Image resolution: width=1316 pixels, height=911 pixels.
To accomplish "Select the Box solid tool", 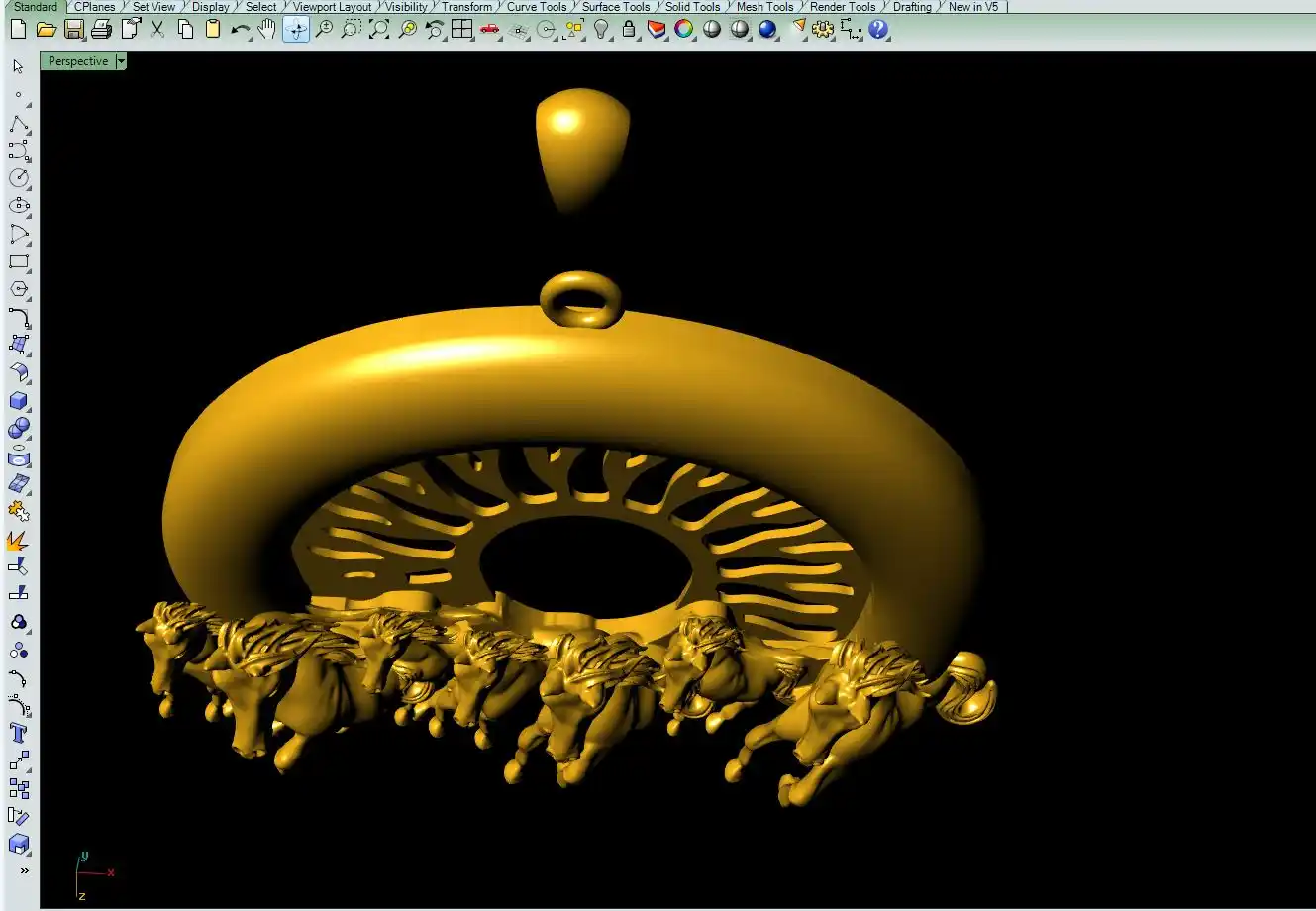I will click(x=18, y=401).
